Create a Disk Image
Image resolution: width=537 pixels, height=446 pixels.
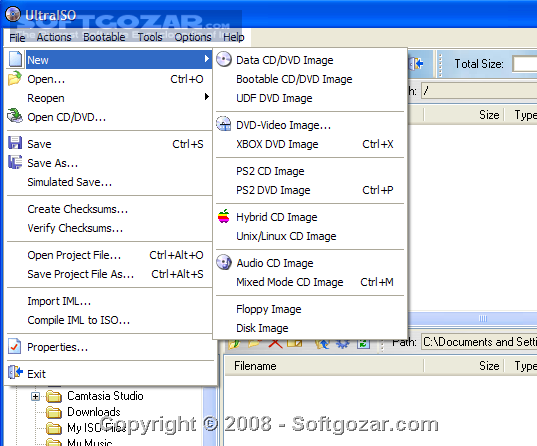coord(310,328)
